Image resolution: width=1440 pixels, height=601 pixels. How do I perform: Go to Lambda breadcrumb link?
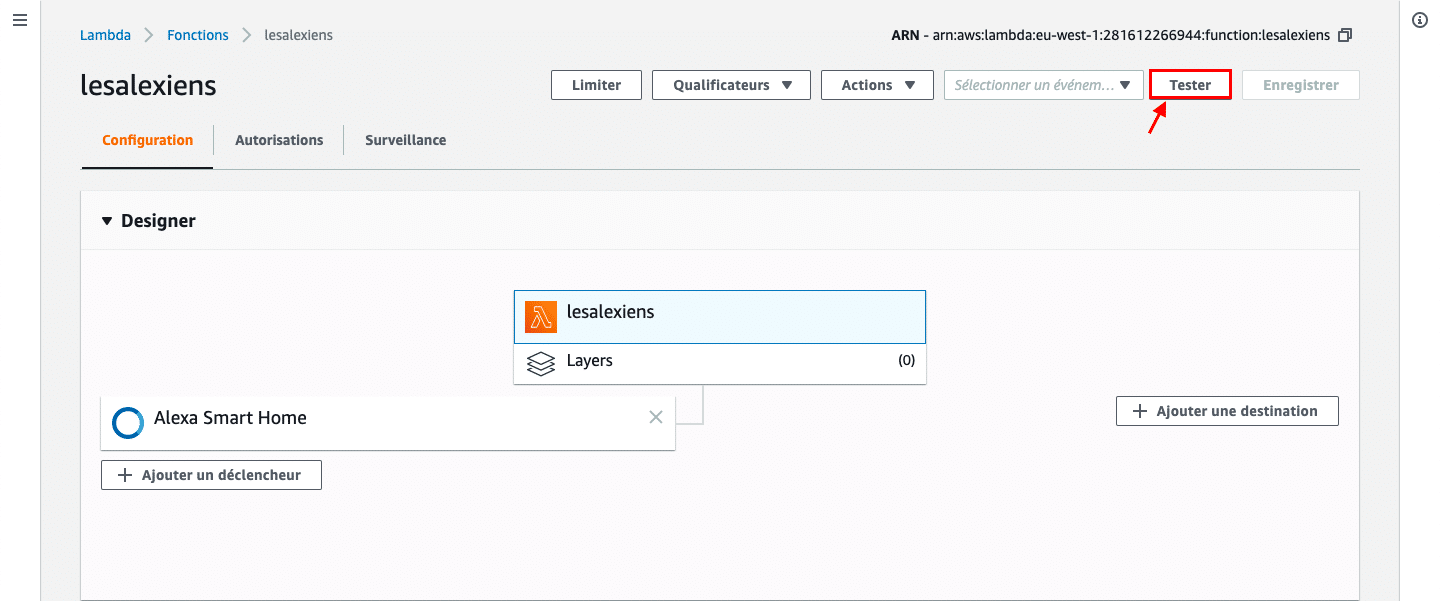(105, 35)
